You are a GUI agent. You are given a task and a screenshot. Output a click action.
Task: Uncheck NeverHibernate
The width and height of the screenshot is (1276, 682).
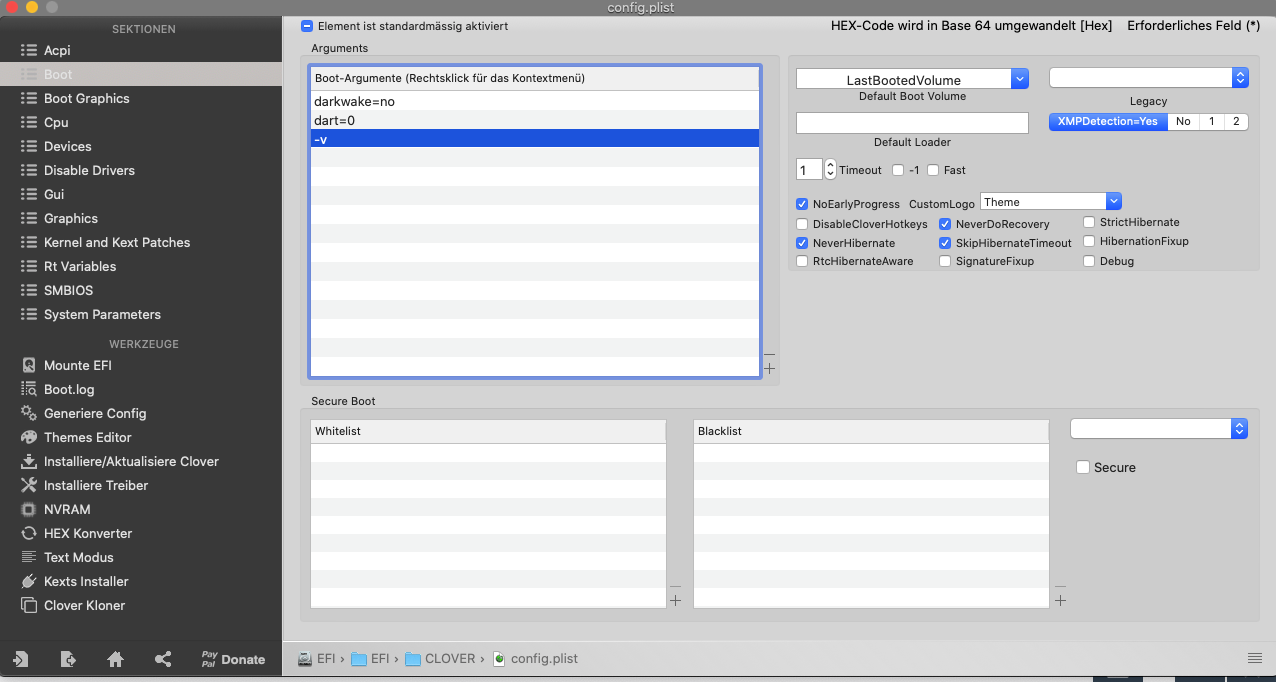click(802, 243)
